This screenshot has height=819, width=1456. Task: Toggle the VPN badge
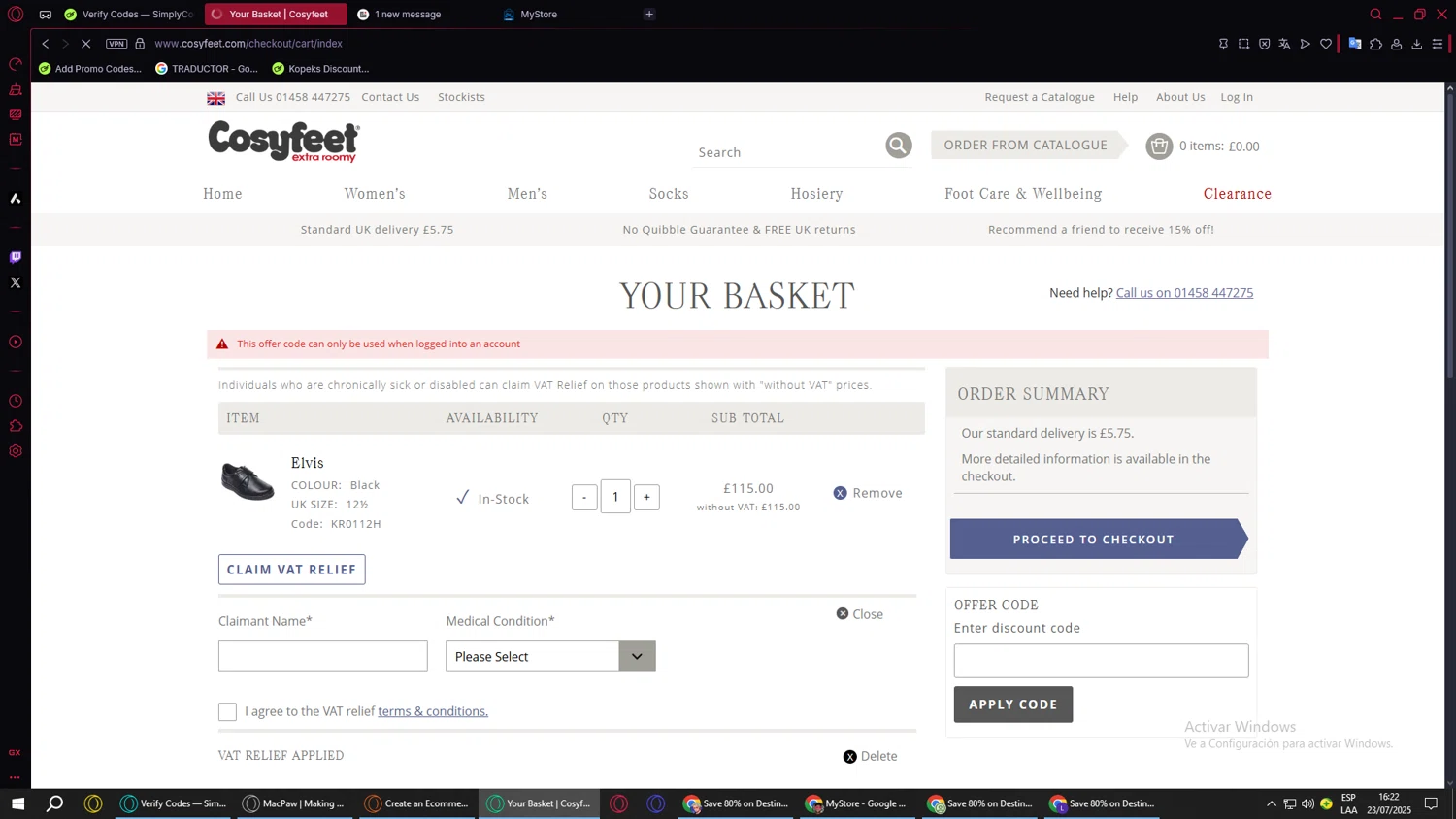point(116,44)
